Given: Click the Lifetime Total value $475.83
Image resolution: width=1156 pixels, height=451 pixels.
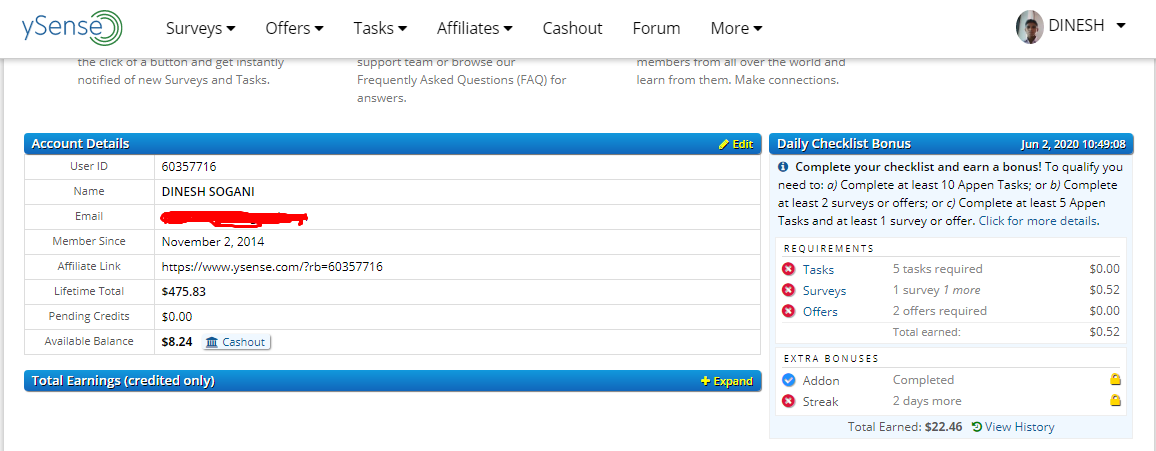Looking at the screenshot, I should (184, 291).
